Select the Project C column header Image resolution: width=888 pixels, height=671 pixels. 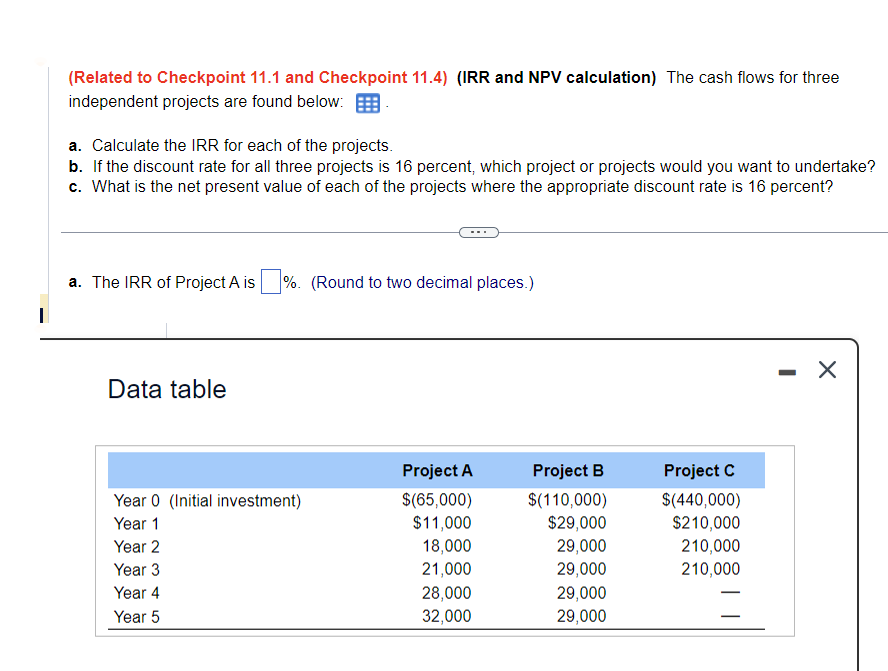click(699, 470)
